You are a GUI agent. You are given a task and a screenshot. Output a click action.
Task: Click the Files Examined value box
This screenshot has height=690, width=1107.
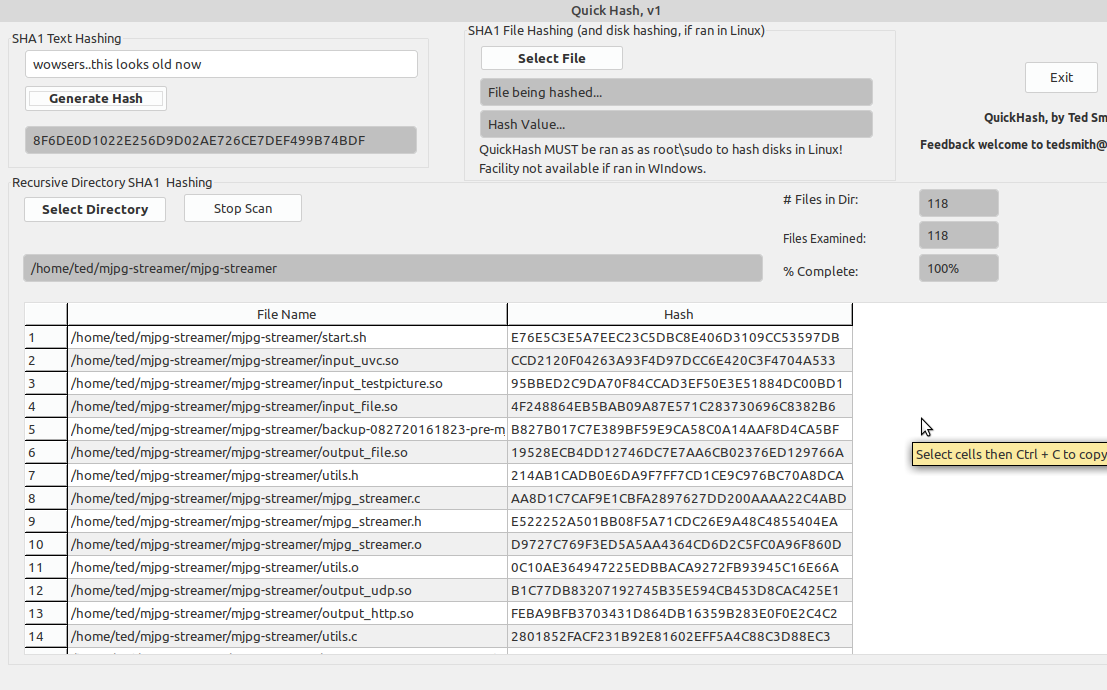coord(958,235)
